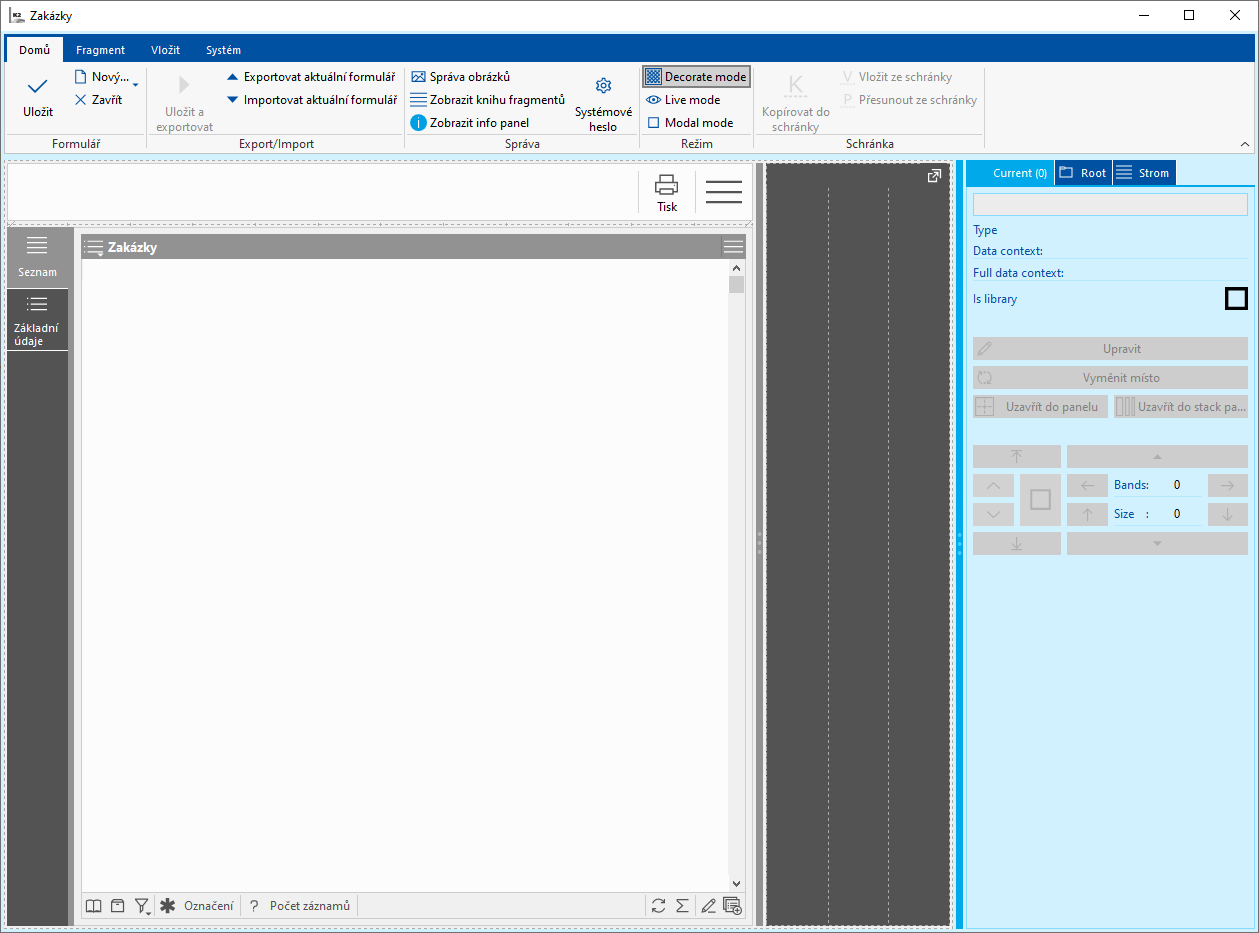The height and width of the screenshot is (933, 1259).
Task: Click the empty field above Type
Action: [x=1110, y=204]
